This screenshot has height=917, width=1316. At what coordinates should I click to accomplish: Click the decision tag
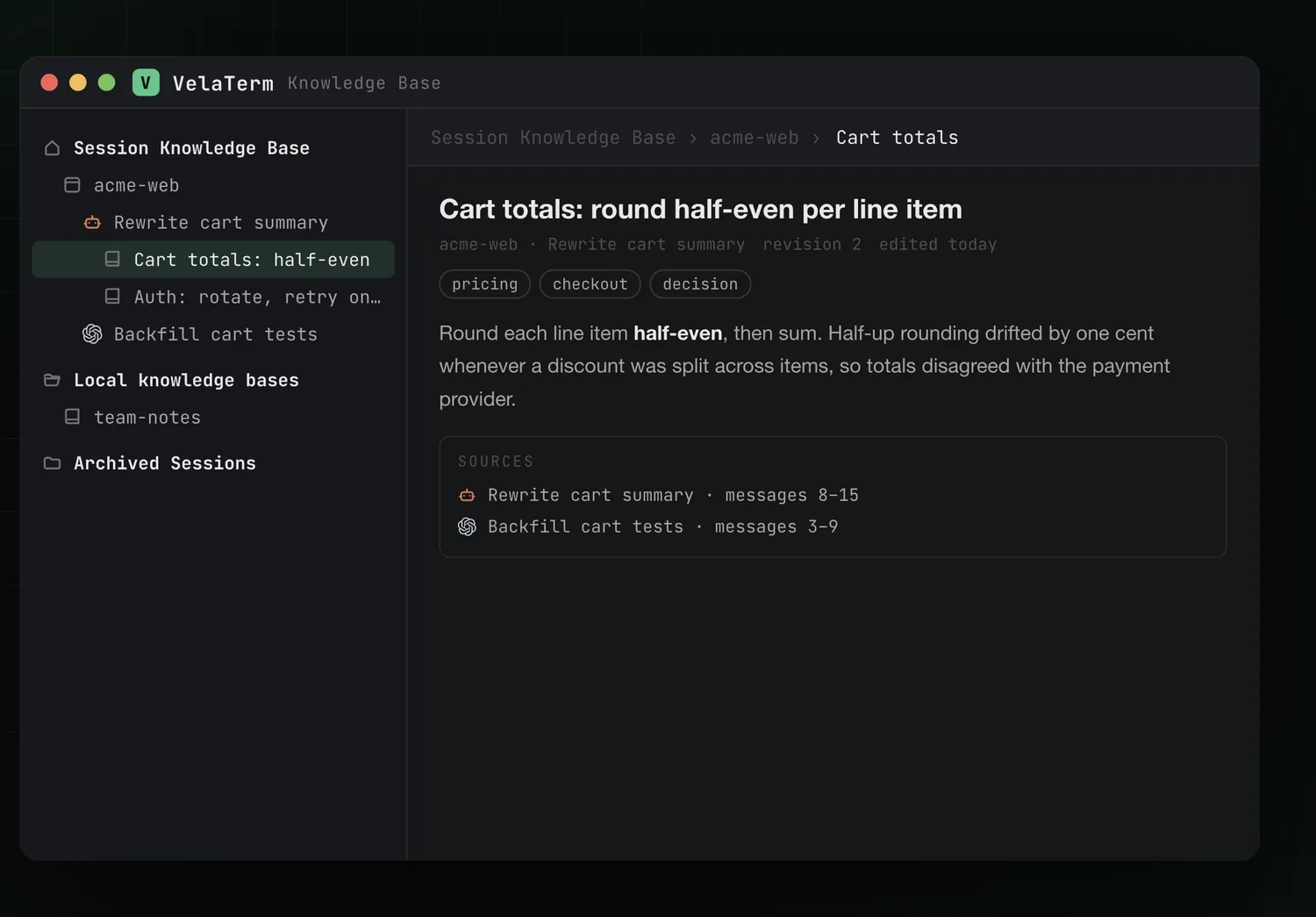[x=700, y=284]
